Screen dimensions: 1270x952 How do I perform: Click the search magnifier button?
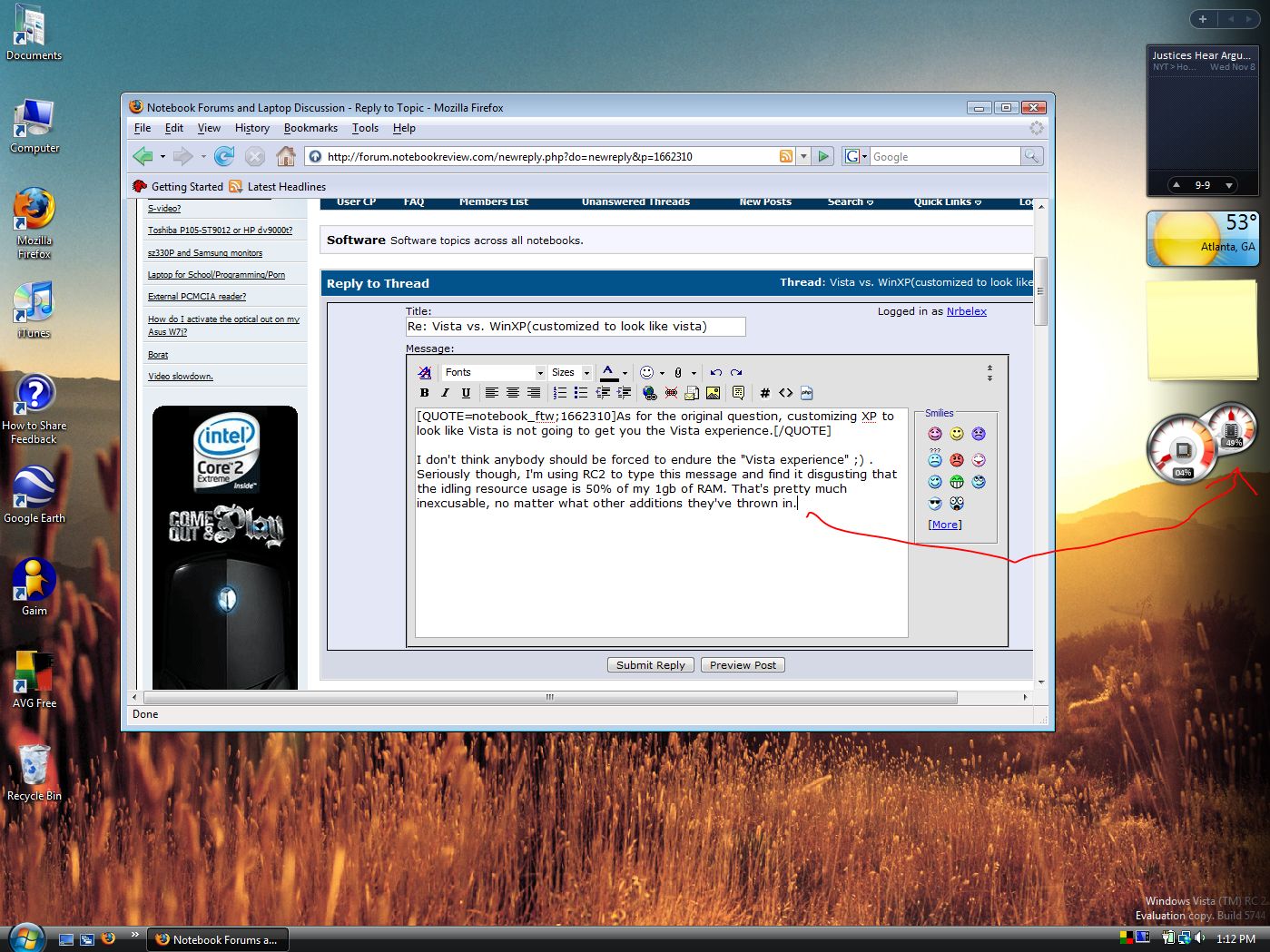click(1031, 156)
